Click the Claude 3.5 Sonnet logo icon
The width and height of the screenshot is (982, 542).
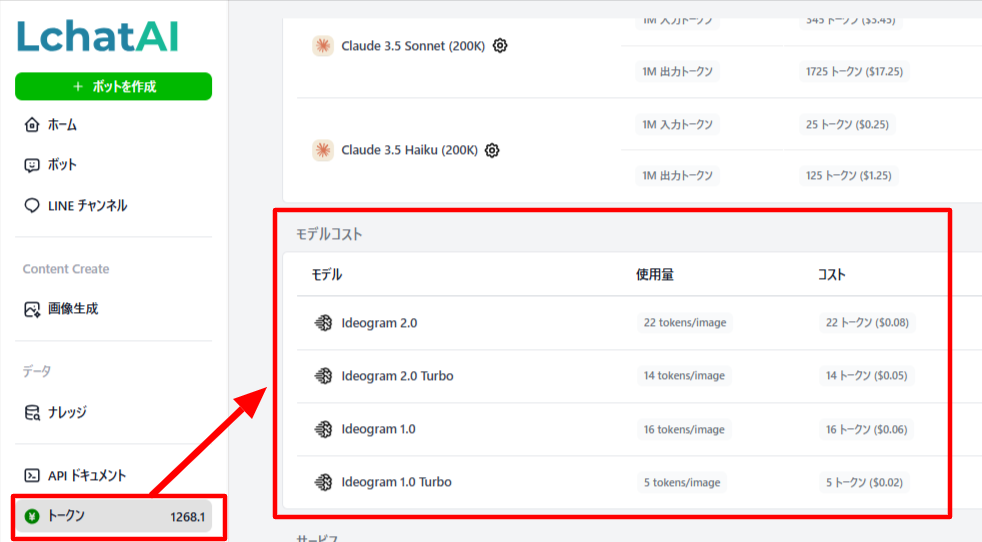click(322, 45)
